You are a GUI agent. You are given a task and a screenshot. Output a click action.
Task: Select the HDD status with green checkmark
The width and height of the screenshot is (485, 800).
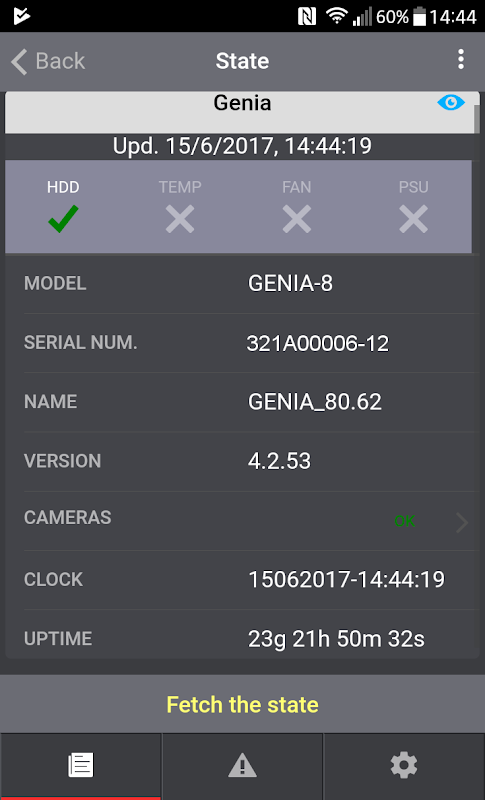click(63, 207)
